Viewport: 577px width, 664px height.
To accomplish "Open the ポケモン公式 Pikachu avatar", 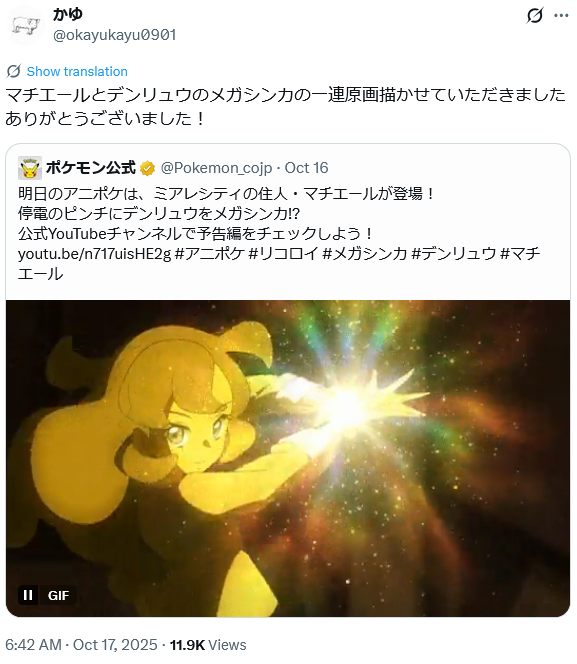I will [x=30, y=168].
